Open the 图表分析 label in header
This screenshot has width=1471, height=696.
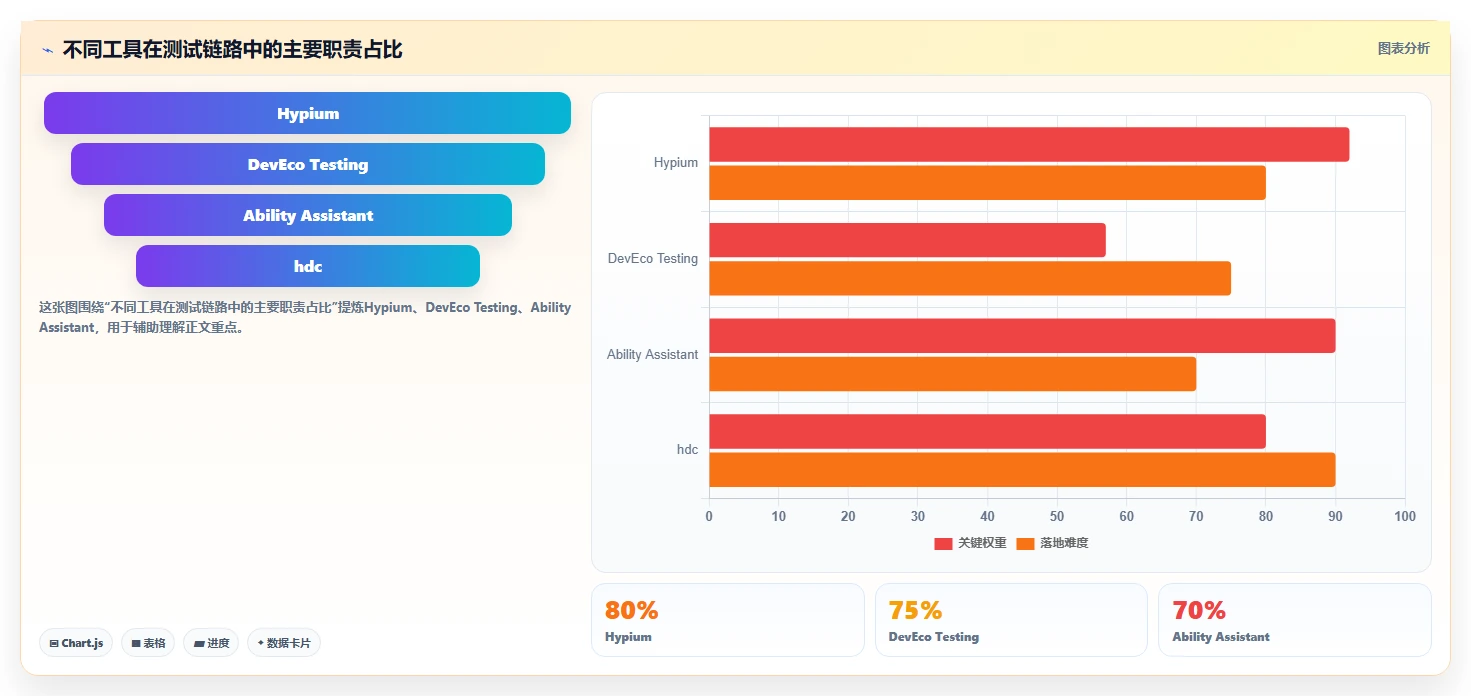pos(1403,48)
